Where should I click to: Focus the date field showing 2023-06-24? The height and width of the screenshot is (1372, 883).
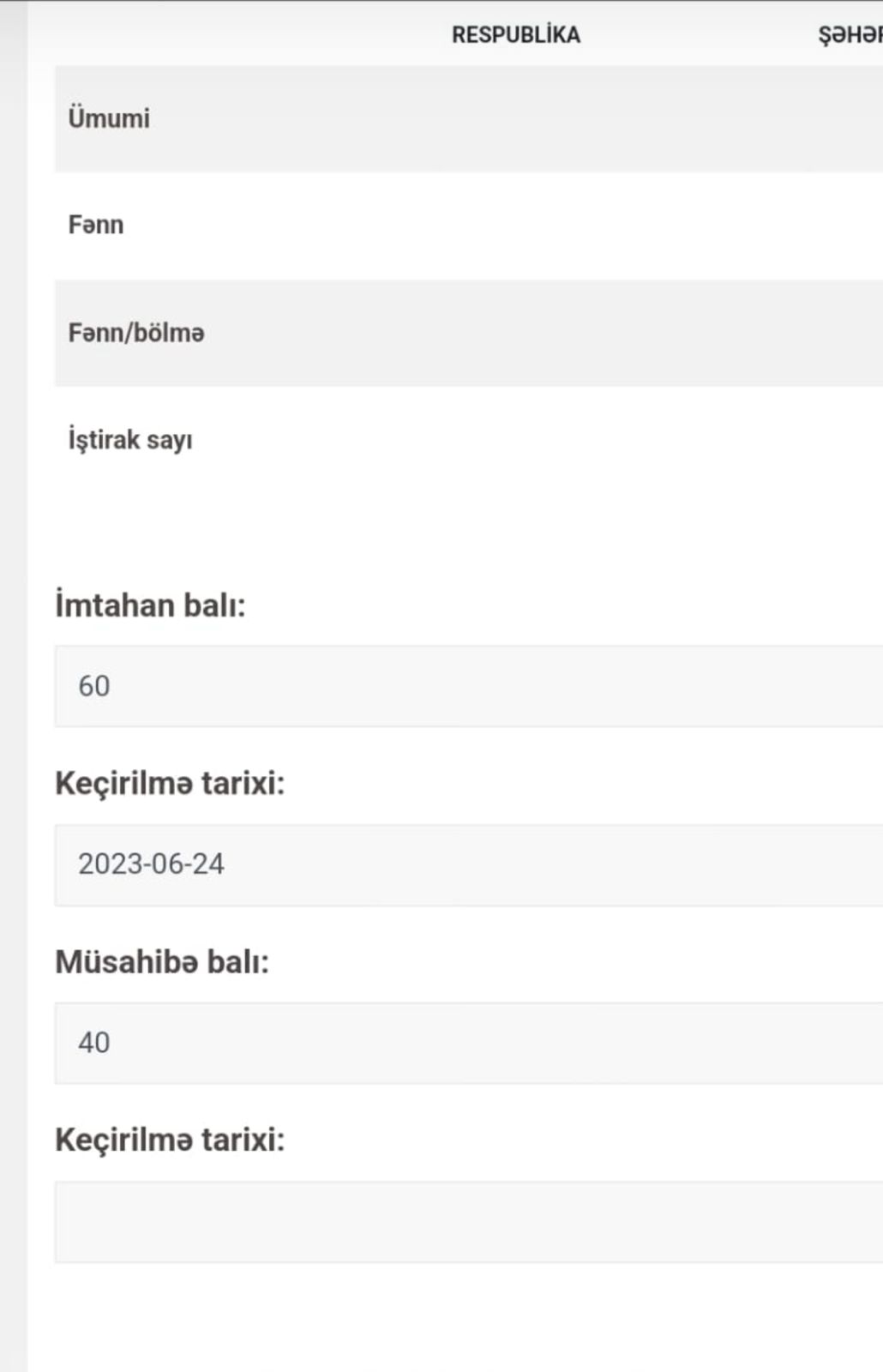coord(469,864)
